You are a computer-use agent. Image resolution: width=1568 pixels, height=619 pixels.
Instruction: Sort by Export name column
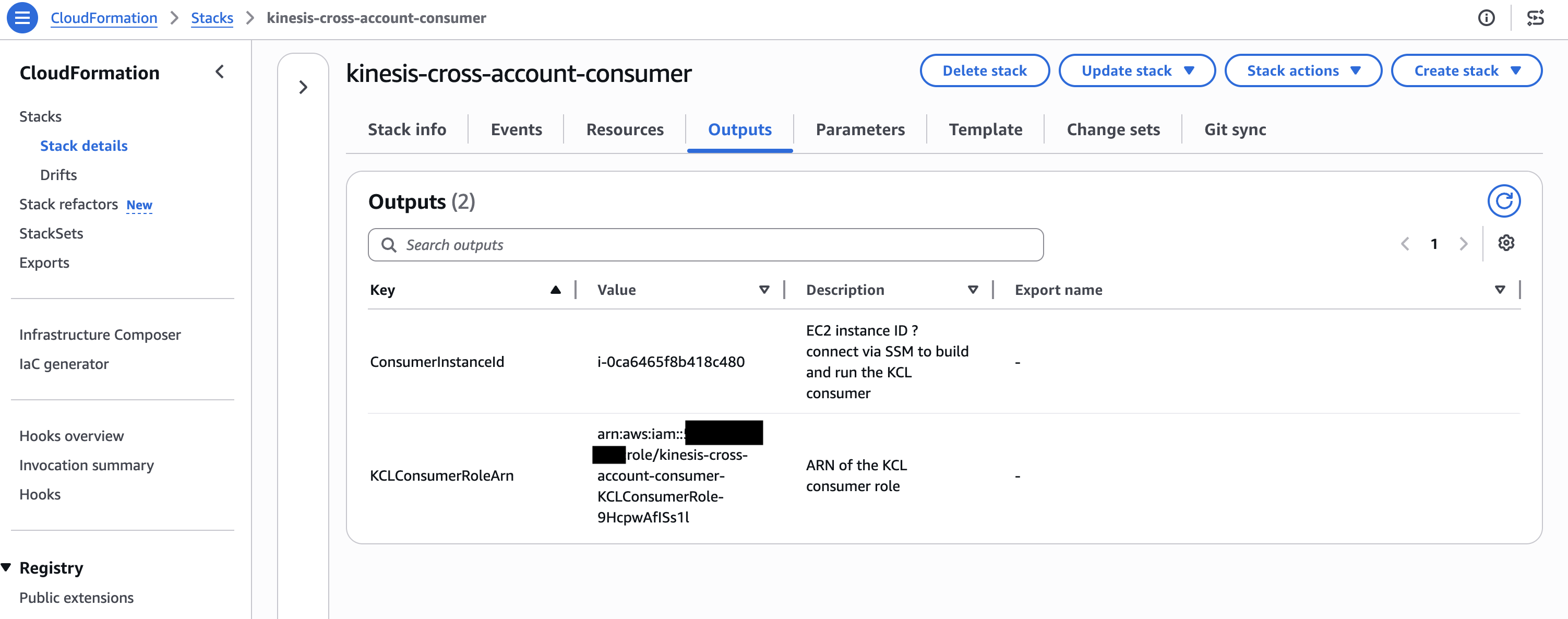click(x=1500, y=290)
